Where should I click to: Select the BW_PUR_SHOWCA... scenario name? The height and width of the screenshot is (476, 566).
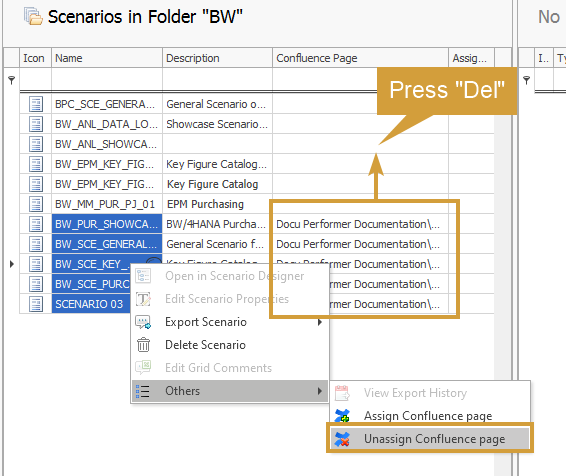pyautogui.click(x=107, y=224)
